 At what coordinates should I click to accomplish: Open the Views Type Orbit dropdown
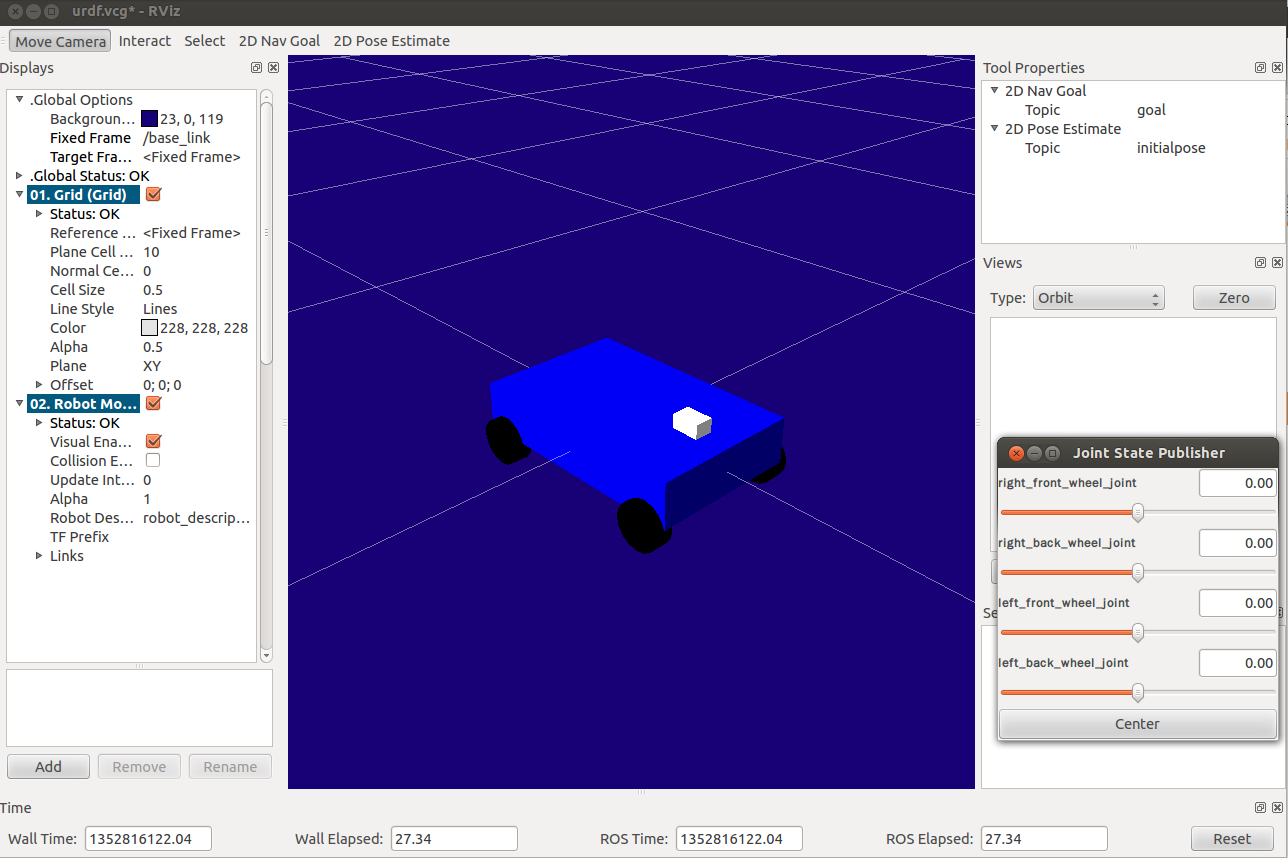pyautogui.click(x=1097, y=298)
